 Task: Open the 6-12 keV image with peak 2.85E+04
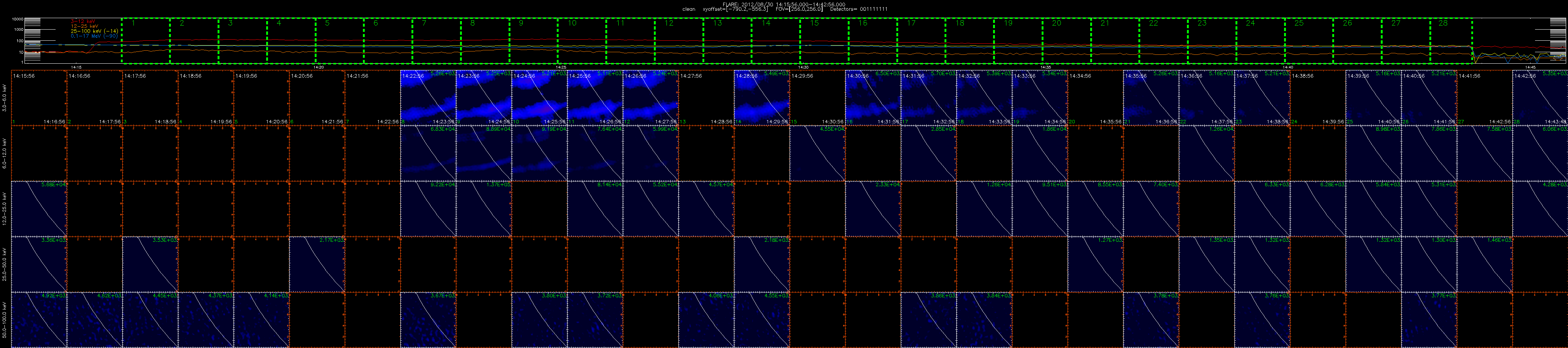929,153
